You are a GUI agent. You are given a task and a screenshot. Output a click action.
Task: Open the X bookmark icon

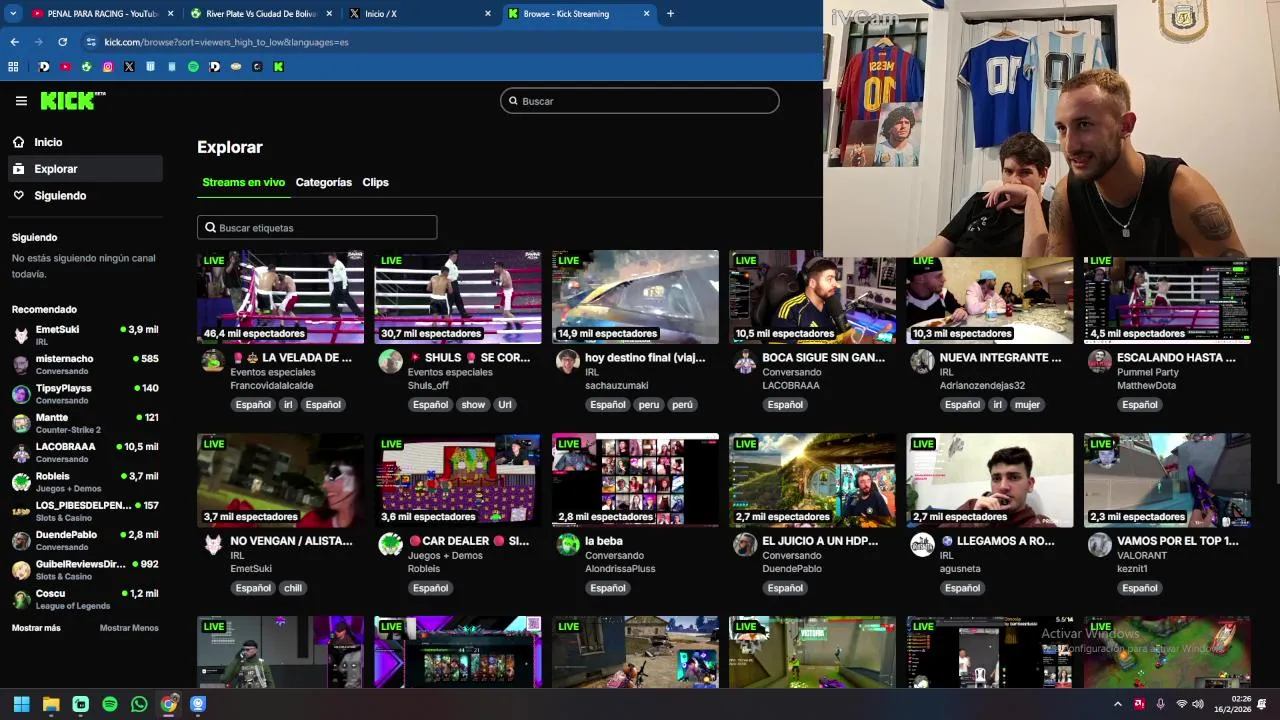(129, 67)
